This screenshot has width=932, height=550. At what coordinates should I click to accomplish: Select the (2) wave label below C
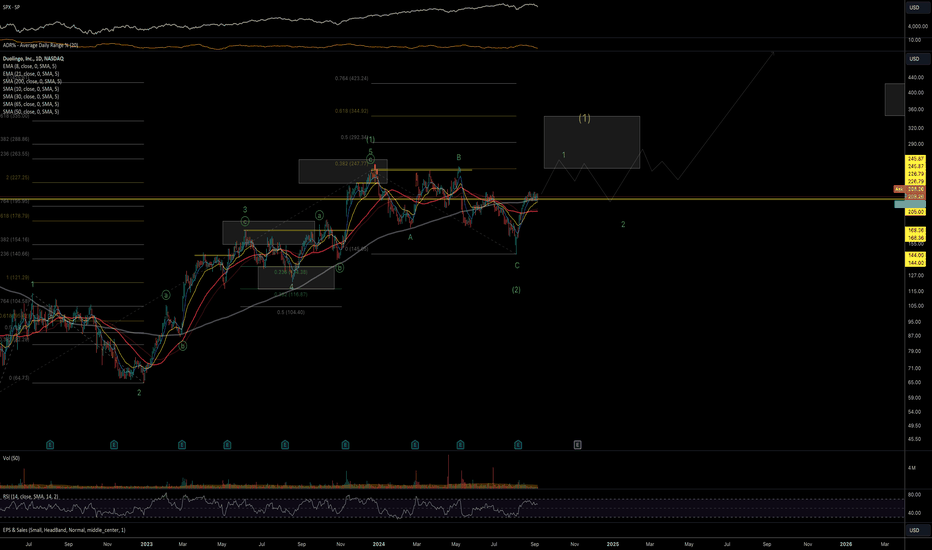coord(516,290)
